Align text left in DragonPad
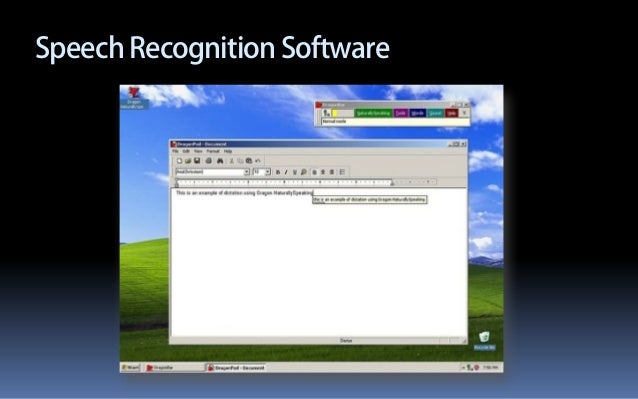638x399 pixels. click(314, 172)
